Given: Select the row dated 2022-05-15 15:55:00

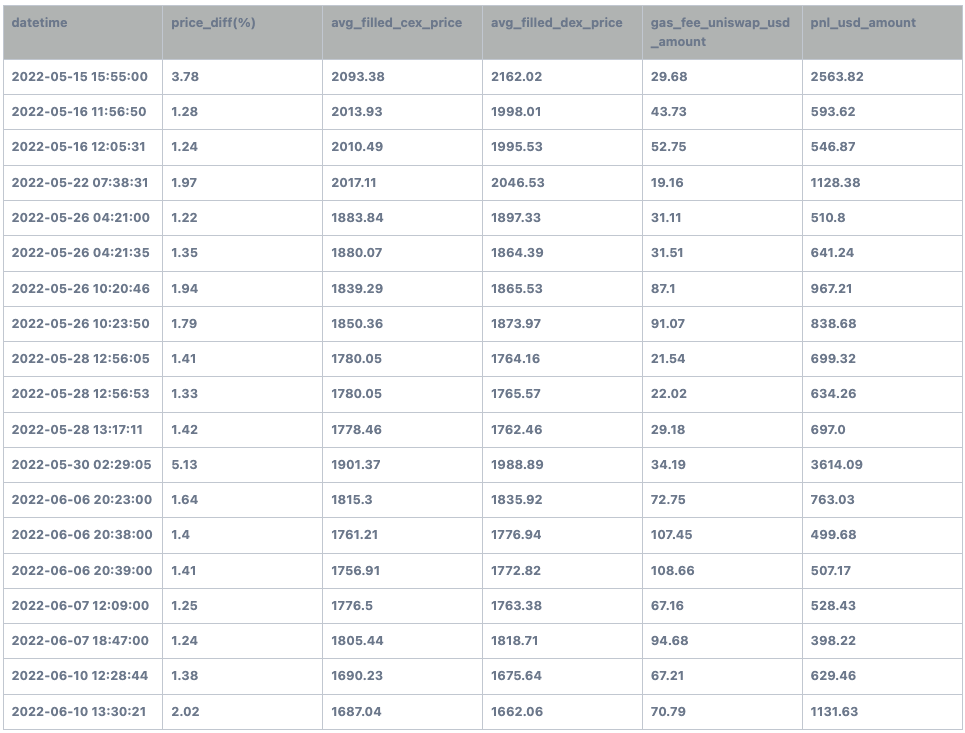Looking at the screenshot, I should coord(80,76).
